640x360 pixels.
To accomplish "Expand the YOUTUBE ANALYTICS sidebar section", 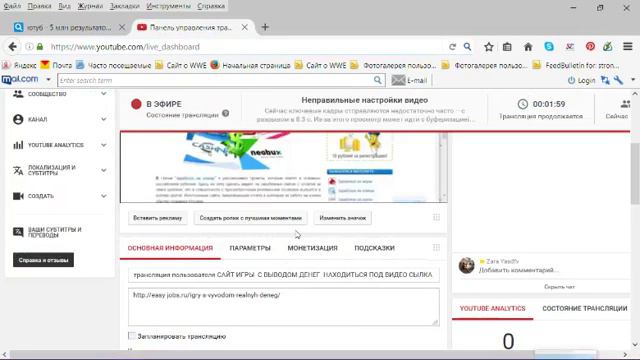I will tap(104, 145).
